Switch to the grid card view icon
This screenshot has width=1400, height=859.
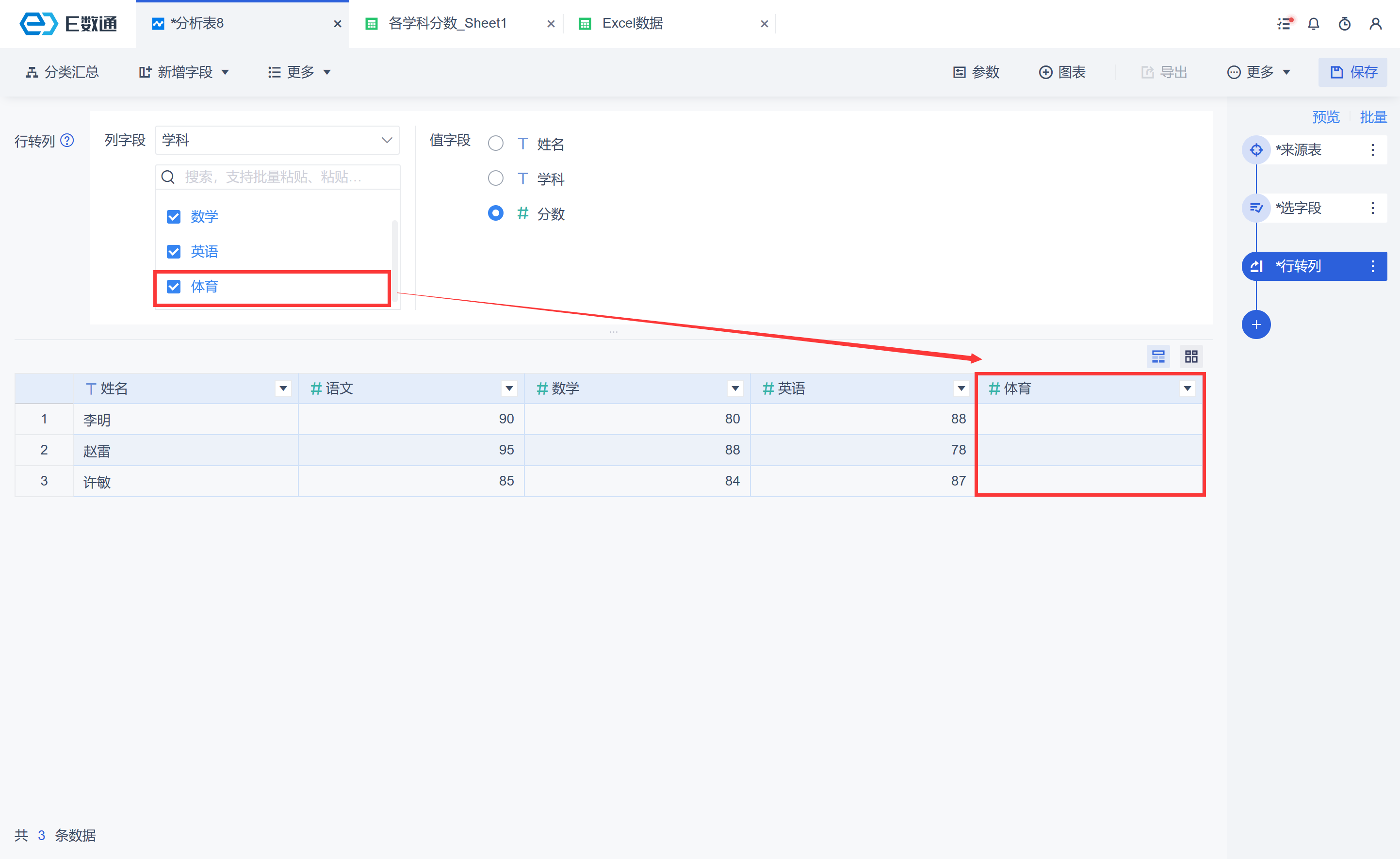[1191, 356]
